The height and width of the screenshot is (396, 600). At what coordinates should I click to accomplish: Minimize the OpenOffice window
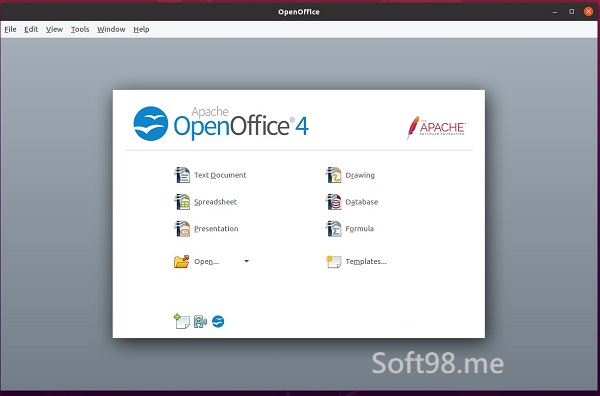tap(554, 12)
